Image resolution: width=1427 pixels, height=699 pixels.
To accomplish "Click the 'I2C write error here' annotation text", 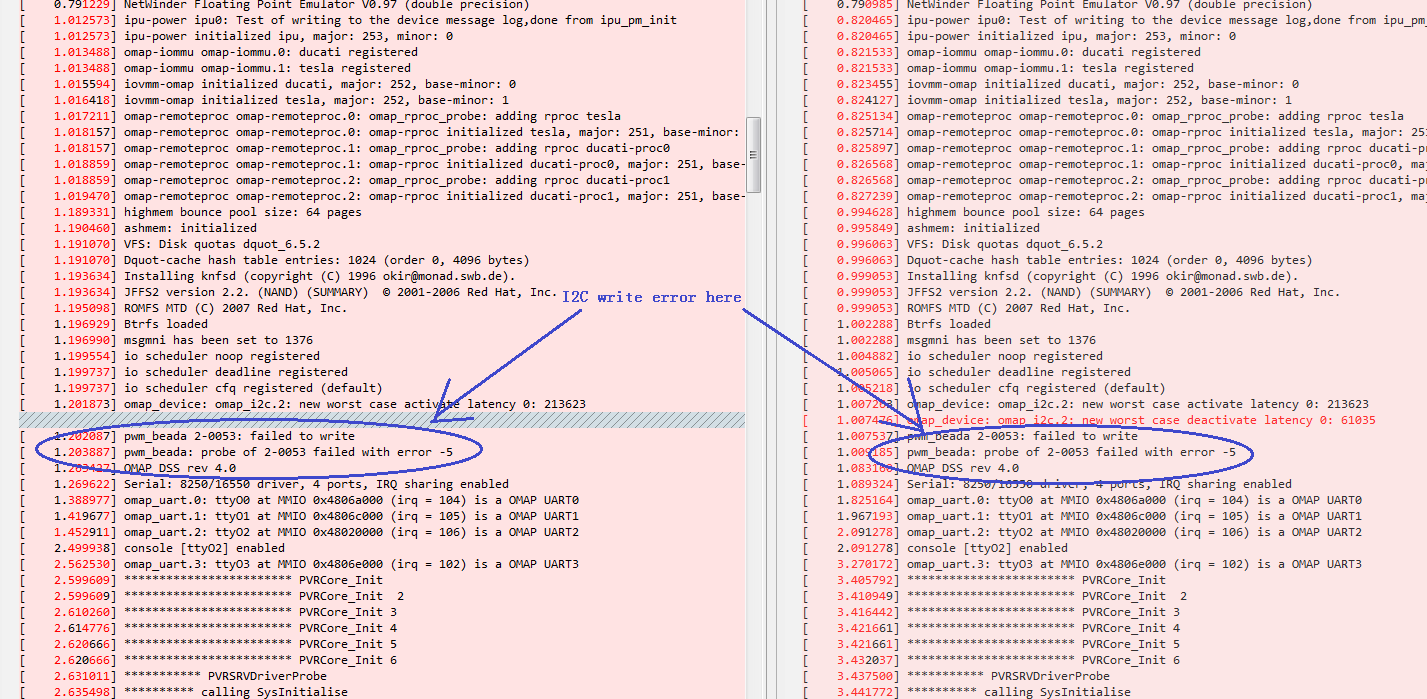I will [x=651, y=297].
